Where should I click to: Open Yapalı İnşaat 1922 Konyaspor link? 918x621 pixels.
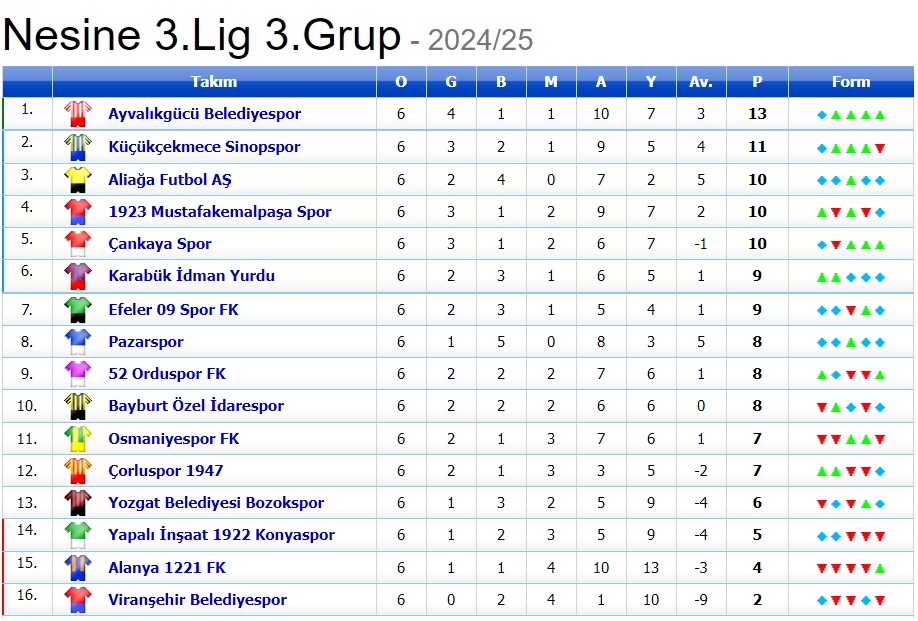pos(221,535)
